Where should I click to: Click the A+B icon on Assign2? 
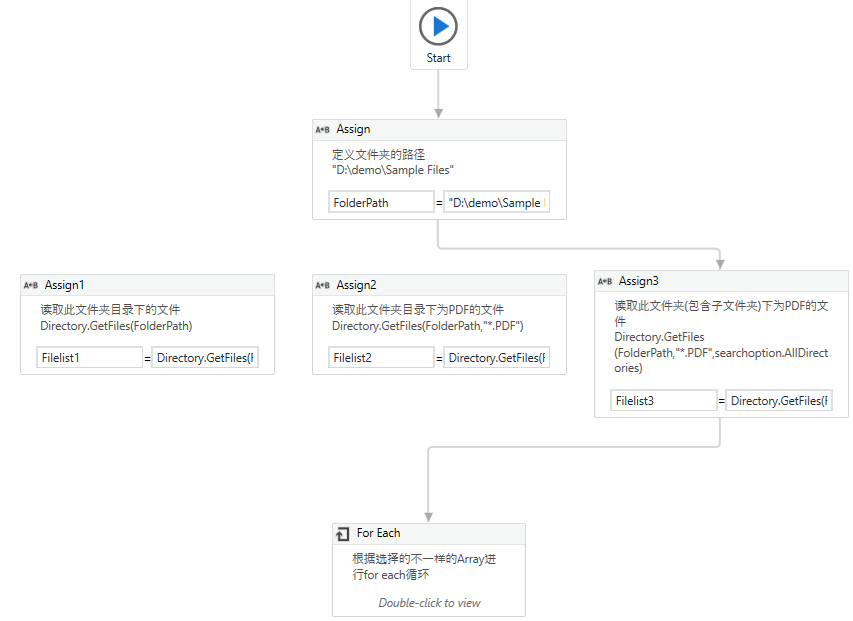point(321,285)
